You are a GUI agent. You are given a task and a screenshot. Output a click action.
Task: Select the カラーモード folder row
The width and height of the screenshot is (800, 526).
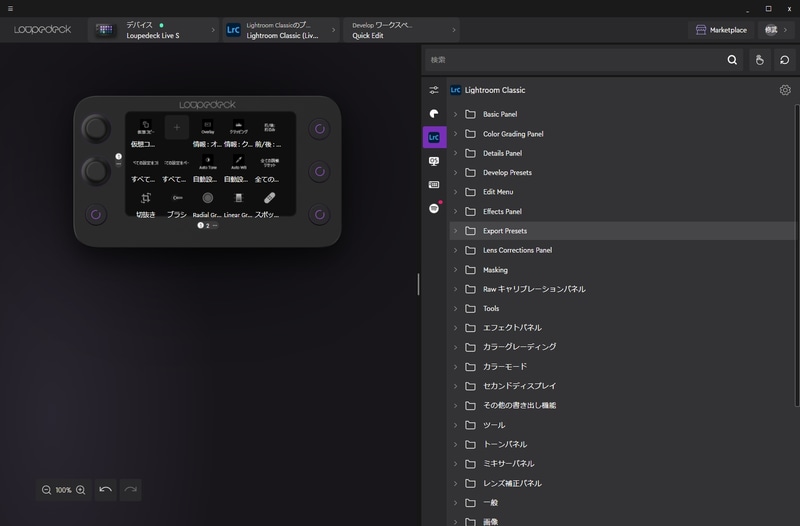point(622,366)
